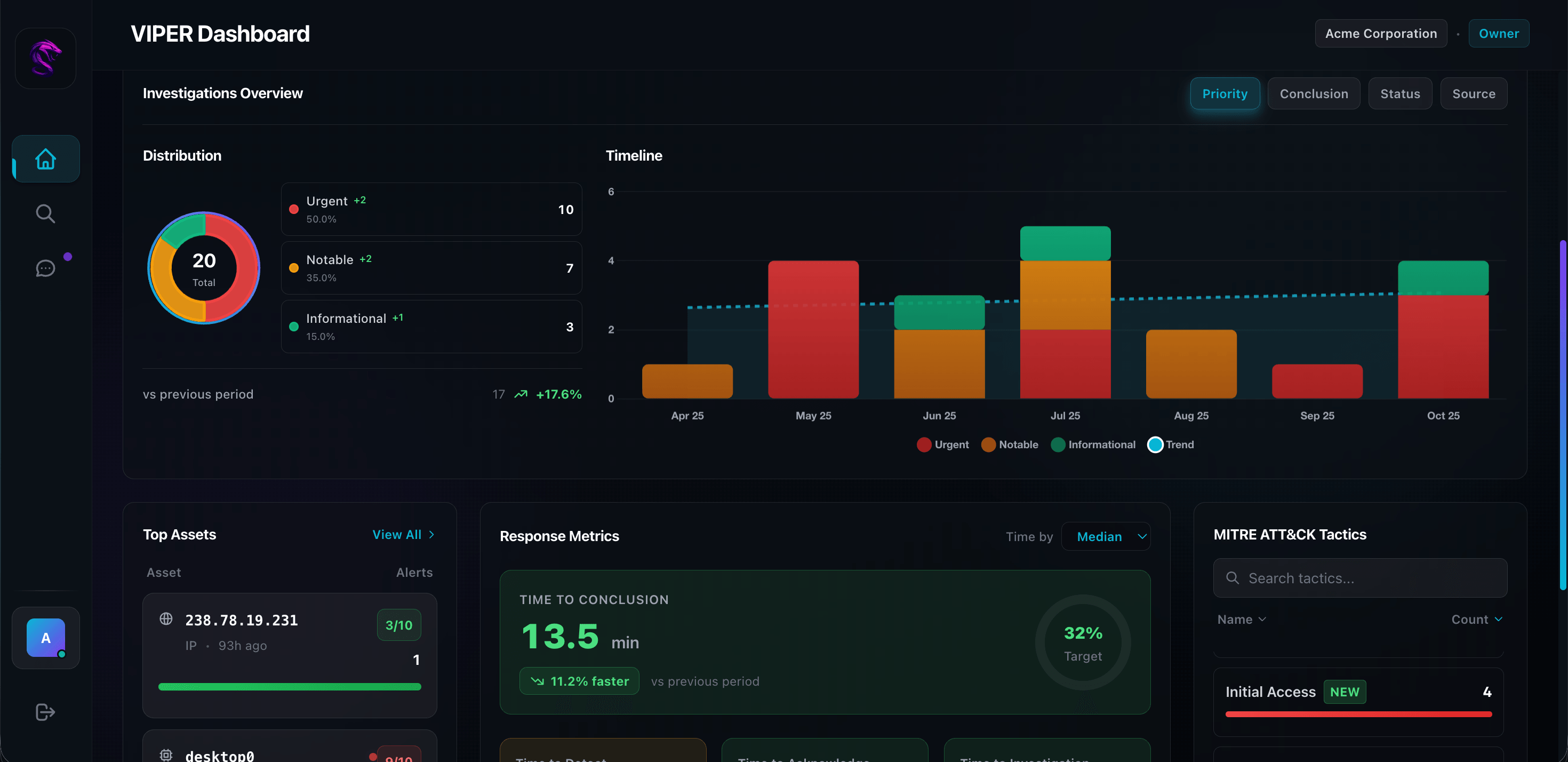Click the Owner button
1568x762 pixels.
click(1499, 33)
